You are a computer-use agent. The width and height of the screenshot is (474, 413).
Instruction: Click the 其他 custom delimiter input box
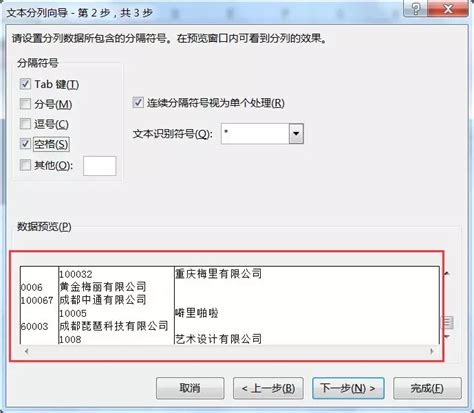100,166
